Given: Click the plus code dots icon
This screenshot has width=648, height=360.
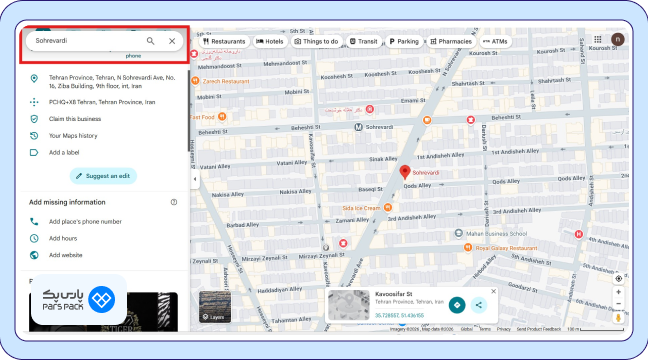Looking at the screenshot, I should click(34, 102).
